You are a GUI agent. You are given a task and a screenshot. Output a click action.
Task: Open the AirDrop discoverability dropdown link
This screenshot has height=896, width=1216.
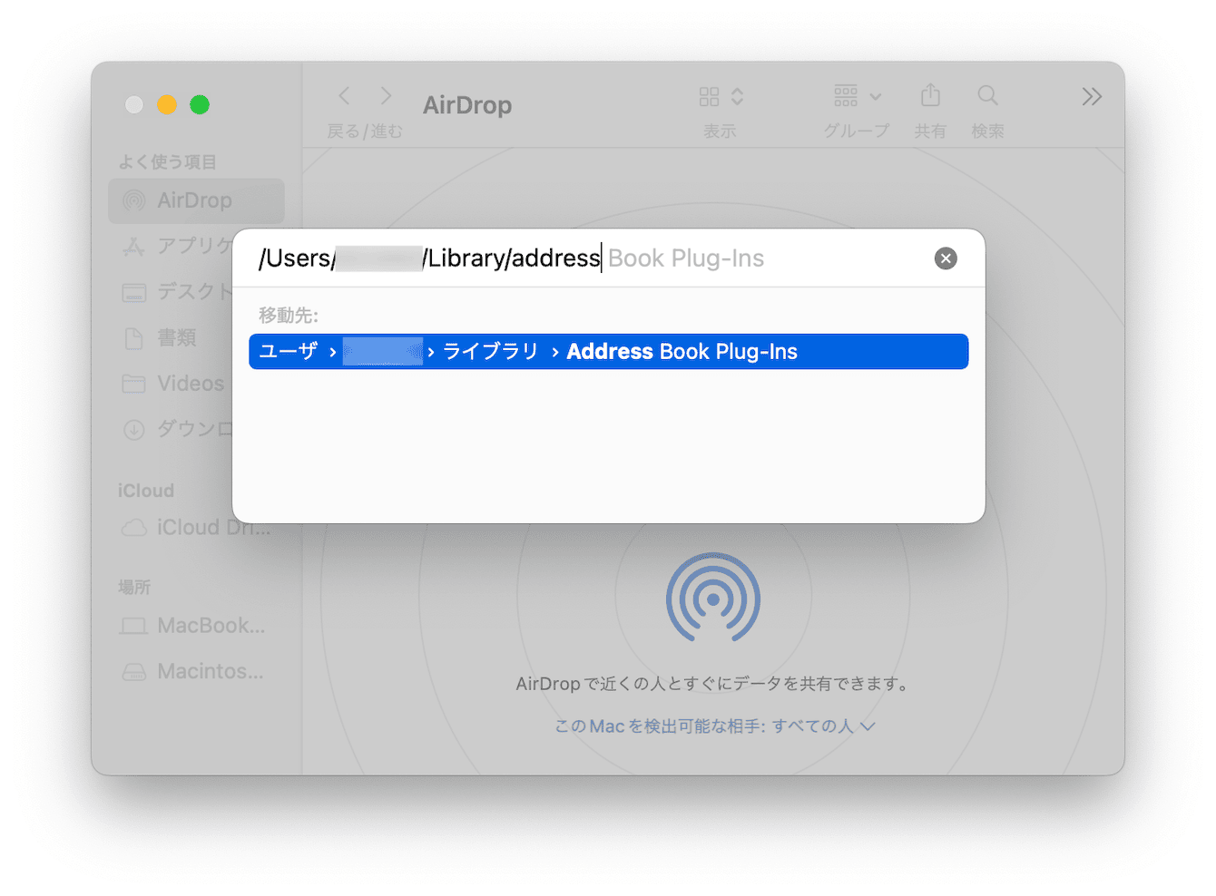[x=715, y=726]
